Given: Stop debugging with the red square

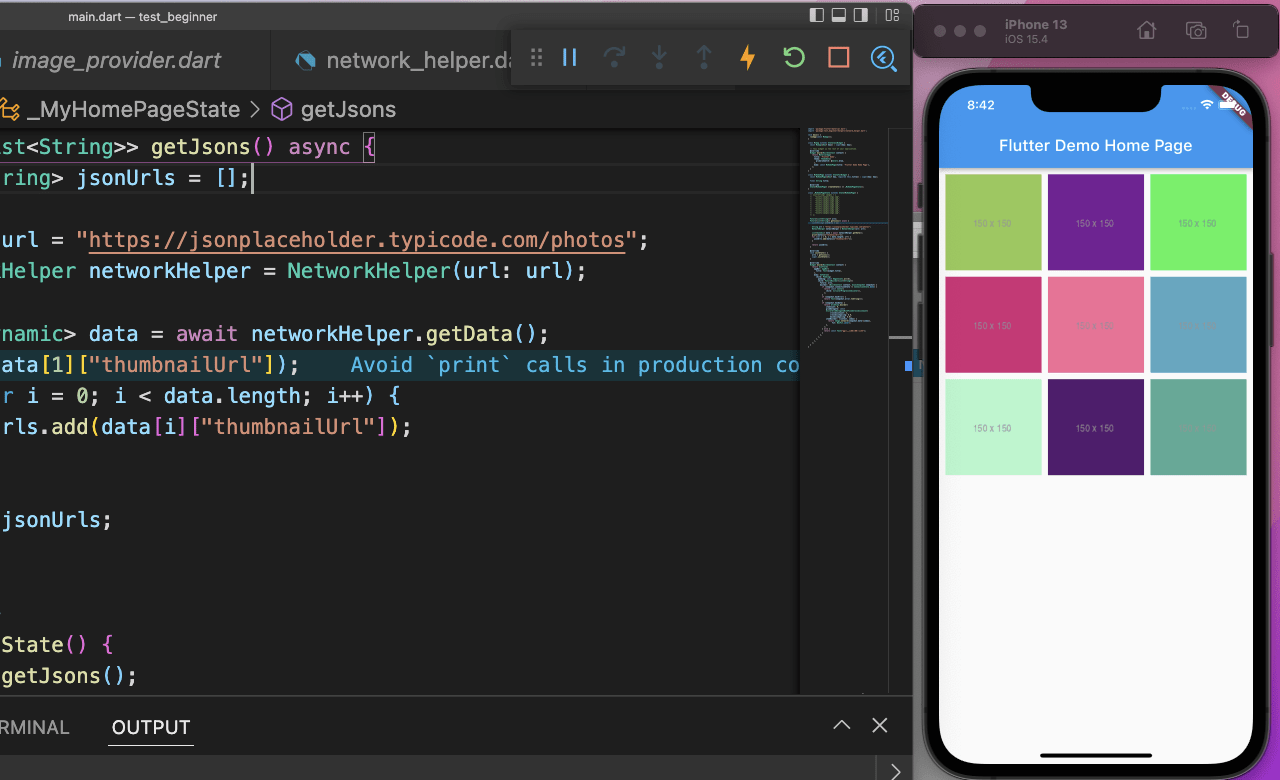Looking at the screenshot, I should pos(839,58).
